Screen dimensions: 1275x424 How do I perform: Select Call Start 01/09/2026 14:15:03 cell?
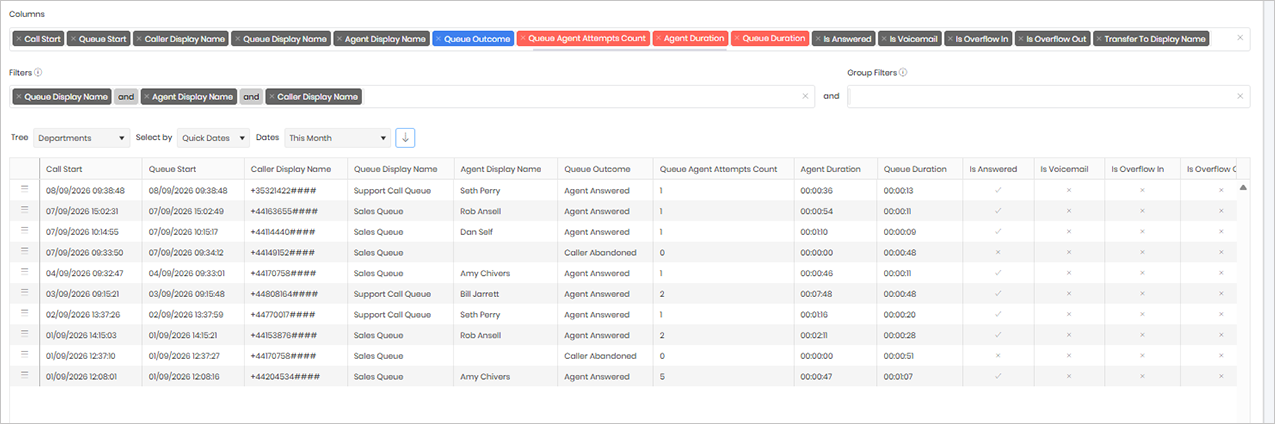click(x=82, y=336)
